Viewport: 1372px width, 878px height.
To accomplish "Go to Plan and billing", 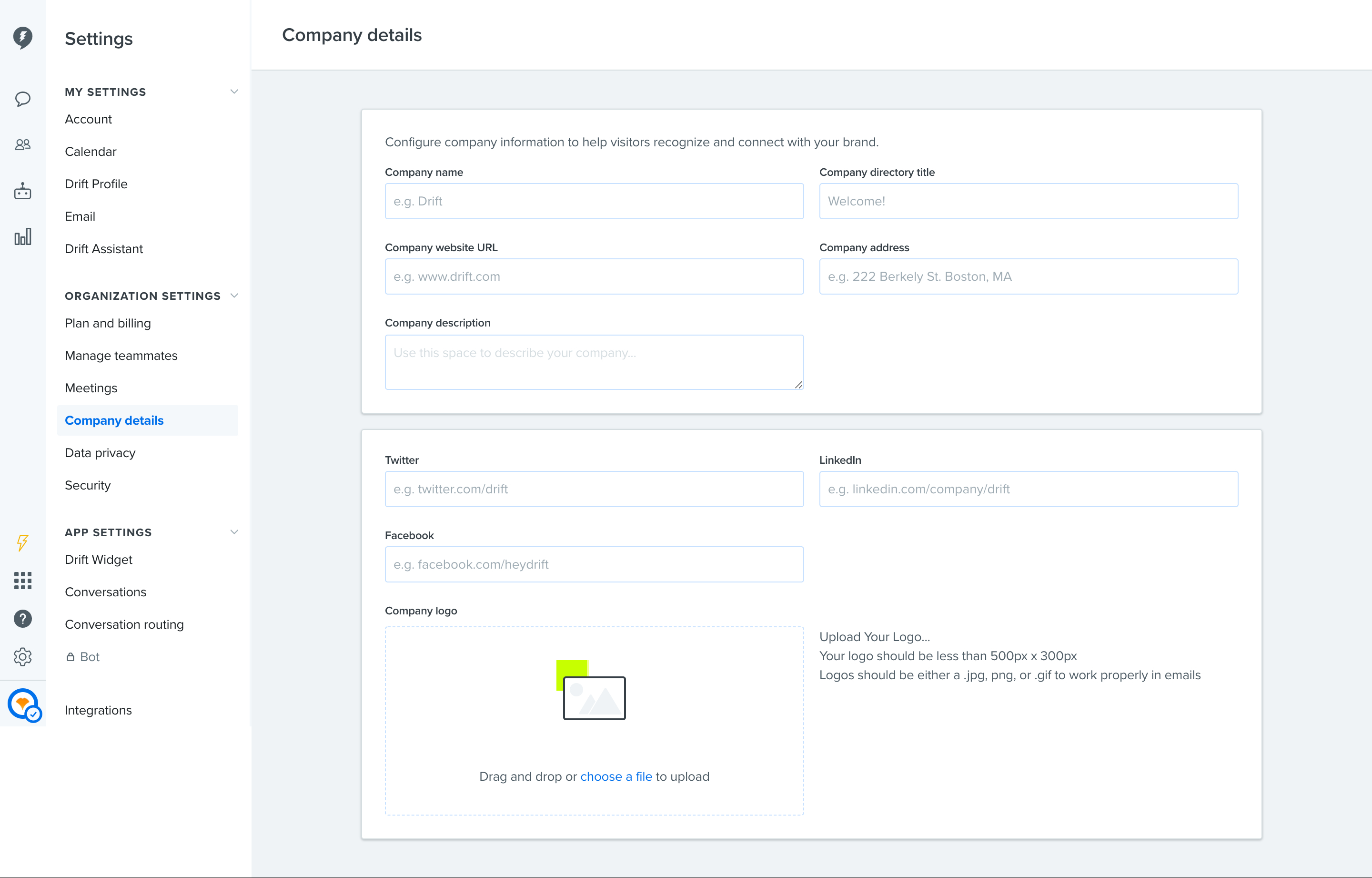I will 108,323.
